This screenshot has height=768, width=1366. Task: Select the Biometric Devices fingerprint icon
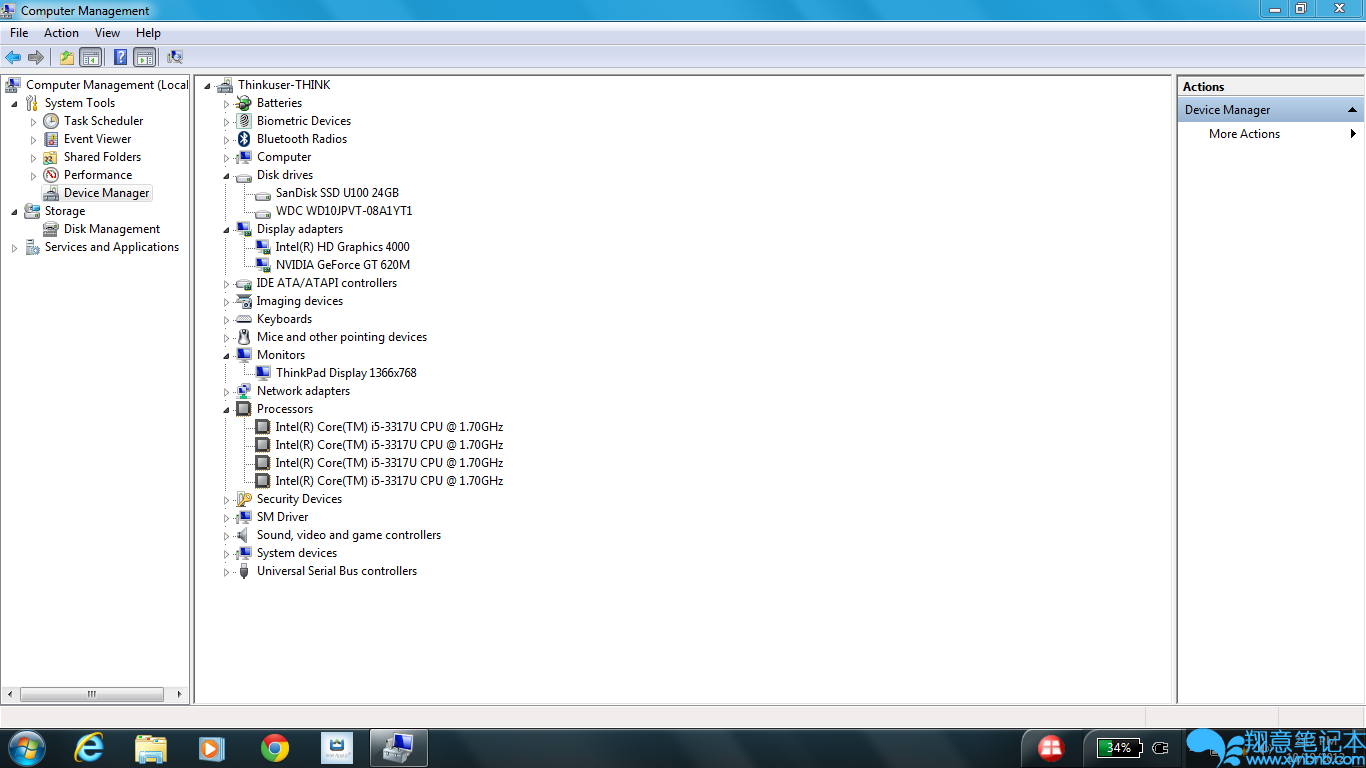tap(244, 121)
